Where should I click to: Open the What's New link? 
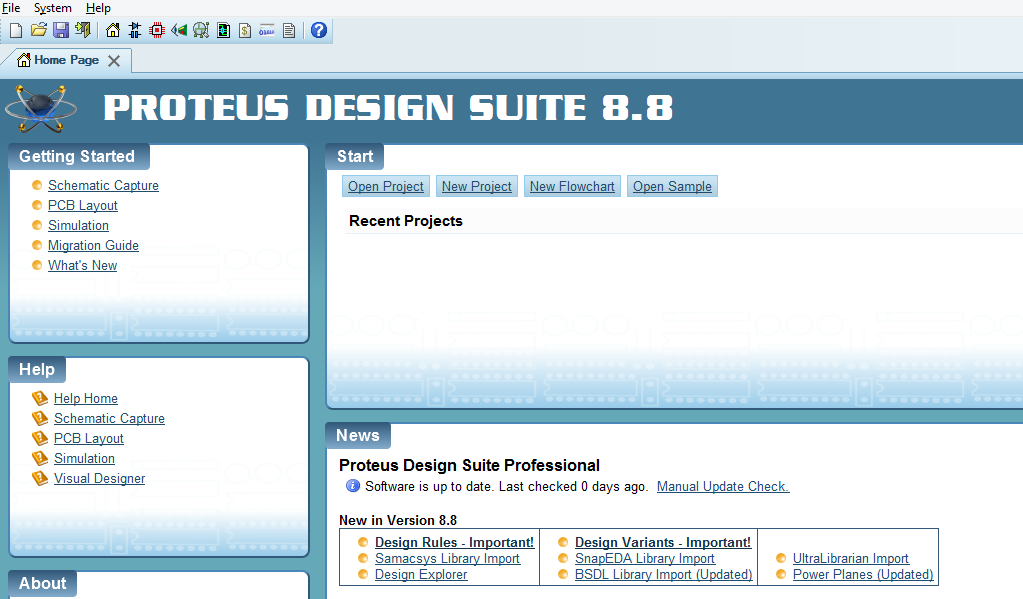coord(83,266)
